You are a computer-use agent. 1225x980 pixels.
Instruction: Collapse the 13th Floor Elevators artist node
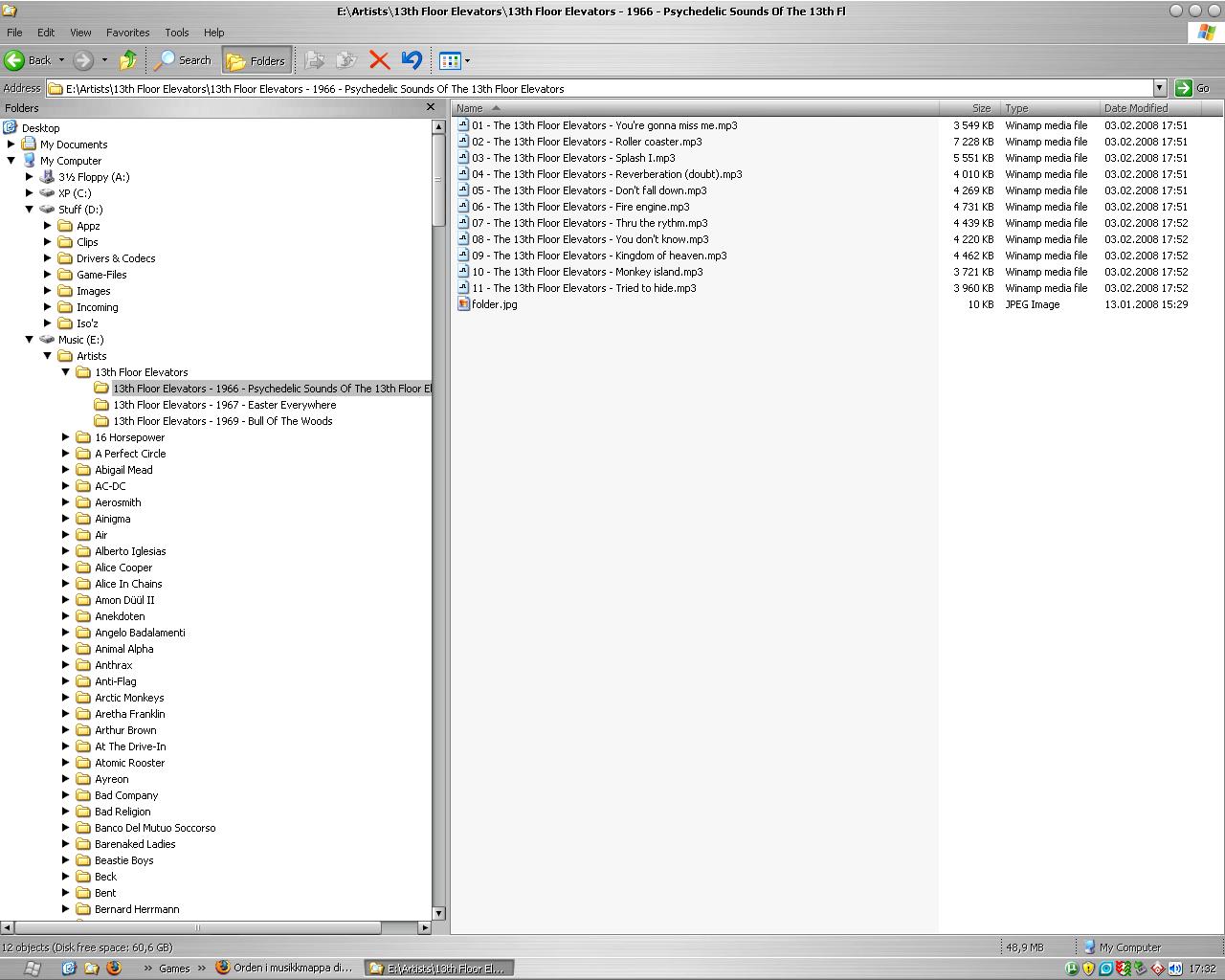(x=66, y=372)
